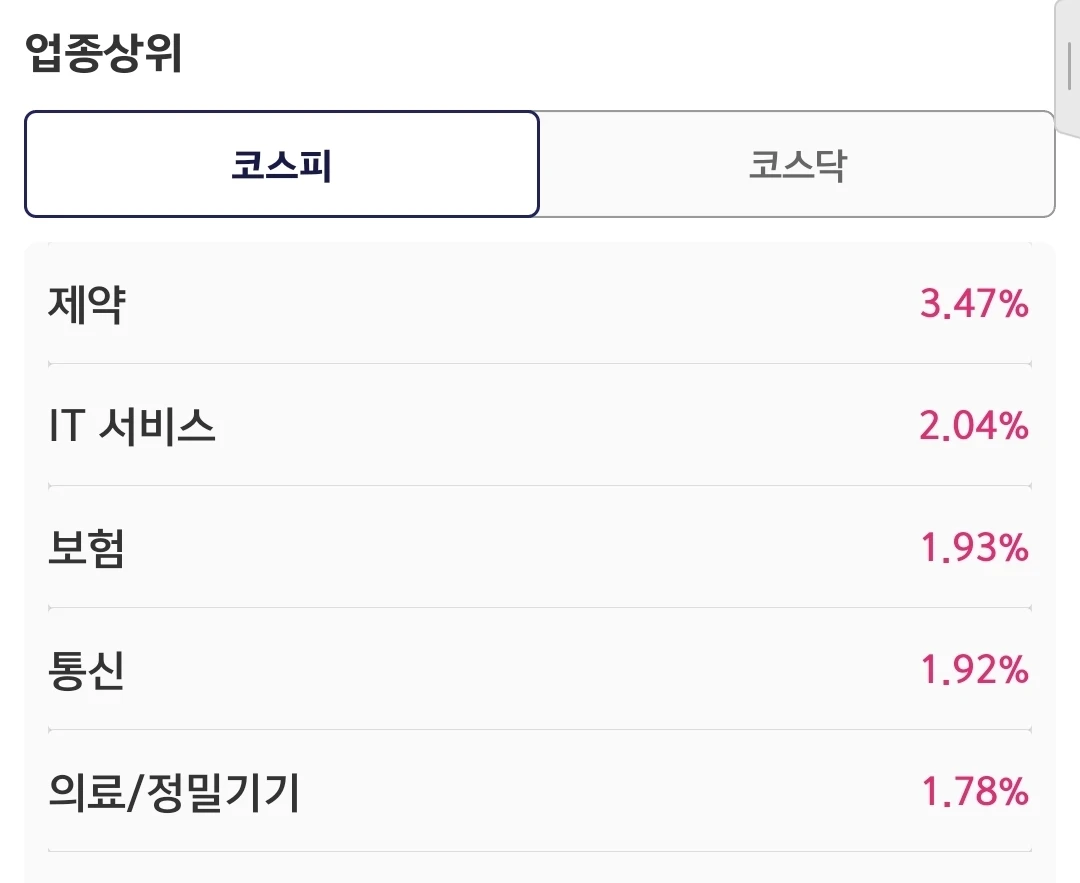Viewport: 1080px width, 883px height.
Task: Click the 업종상위 section heading
Action: point(103,52)
